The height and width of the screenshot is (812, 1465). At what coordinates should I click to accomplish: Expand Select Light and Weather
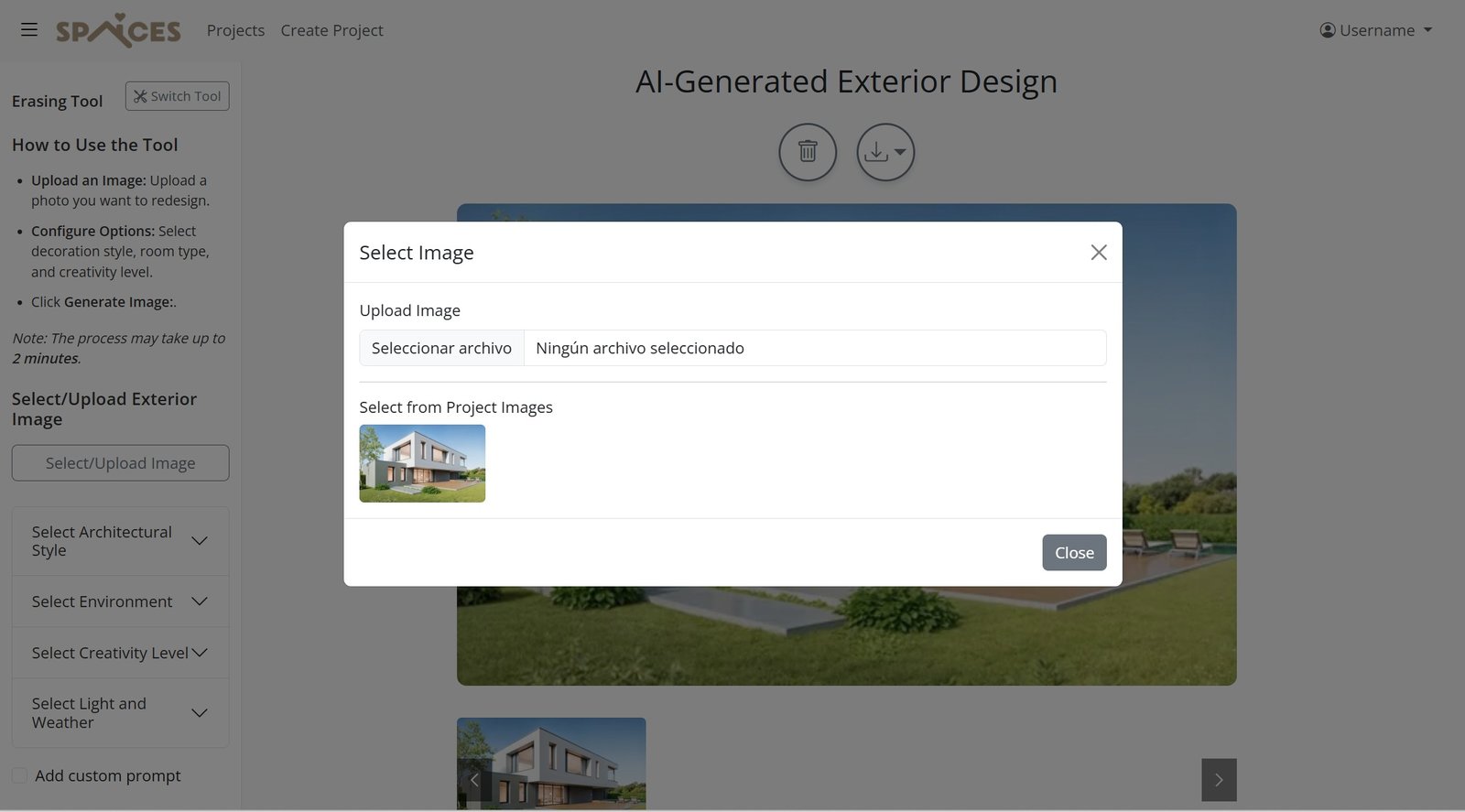(120, 713)
